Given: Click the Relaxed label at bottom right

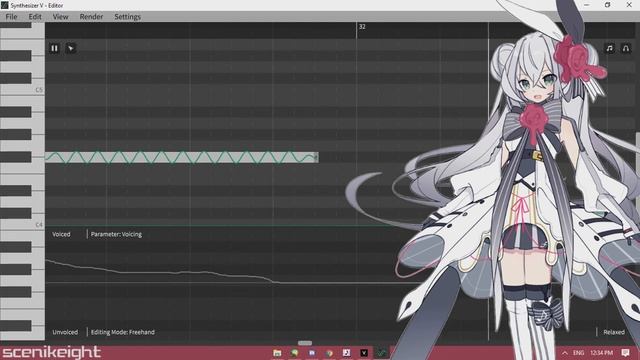Looking at the screenshot, I should 614,332.
